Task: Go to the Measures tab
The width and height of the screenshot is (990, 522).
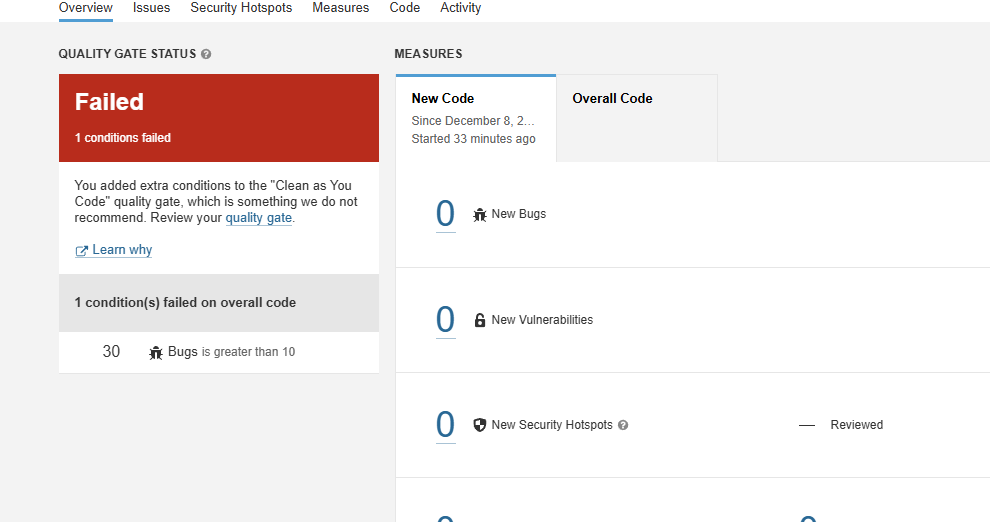Action: pyautogui.click(x=340, y=8)
